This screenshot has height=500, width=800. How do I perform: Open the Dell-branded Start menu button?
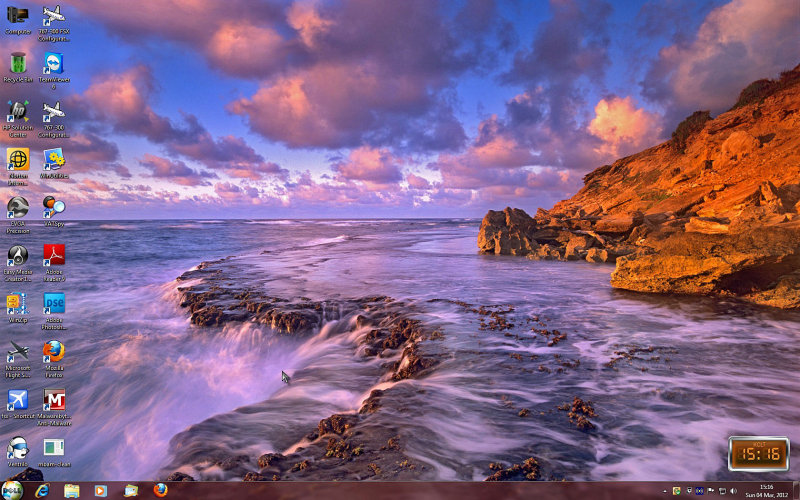click(x=12, y=490)
